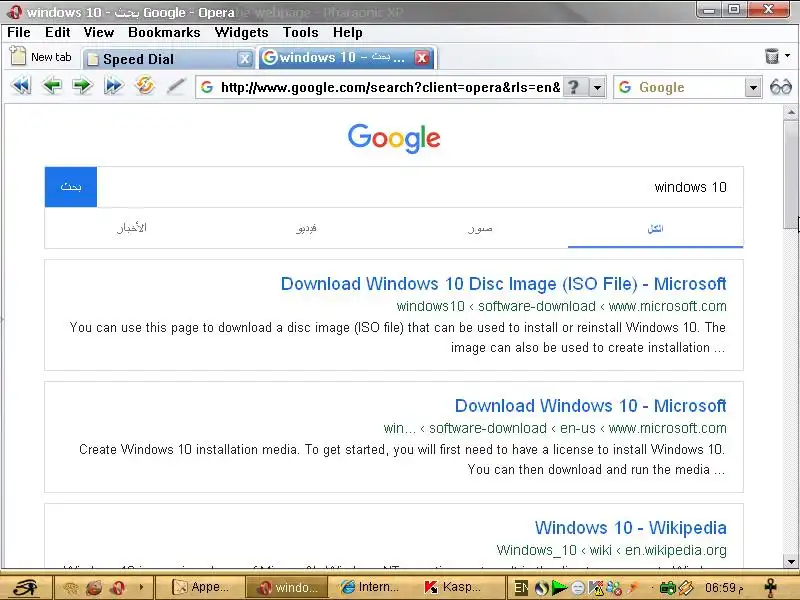Viewport: 800px width, 600px height.
Task: Click the Eye of Horus Start button
Action: 26,588
